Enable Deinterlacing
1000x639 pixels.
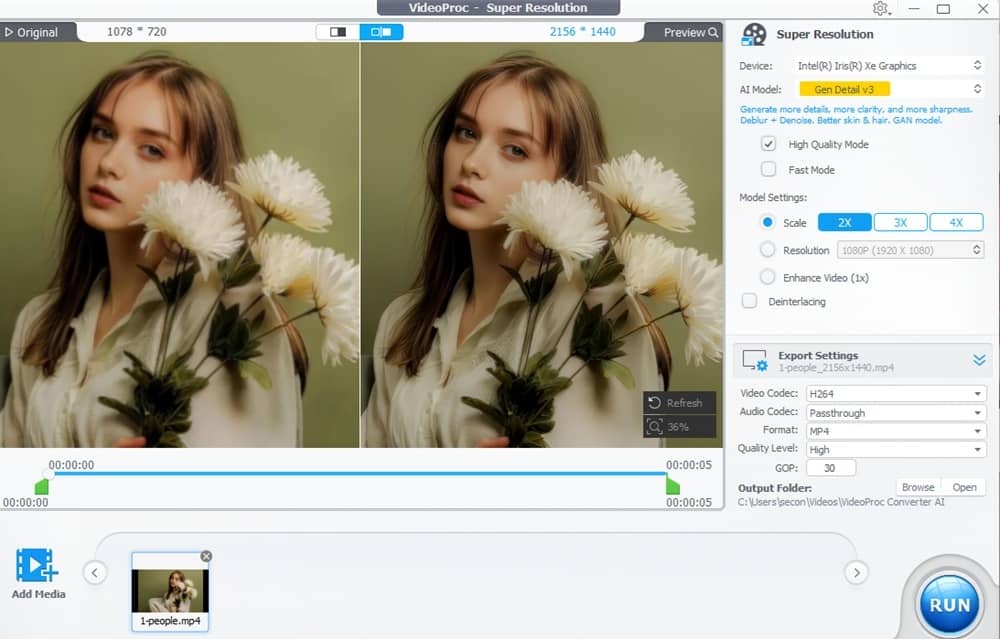coord(749,300)
